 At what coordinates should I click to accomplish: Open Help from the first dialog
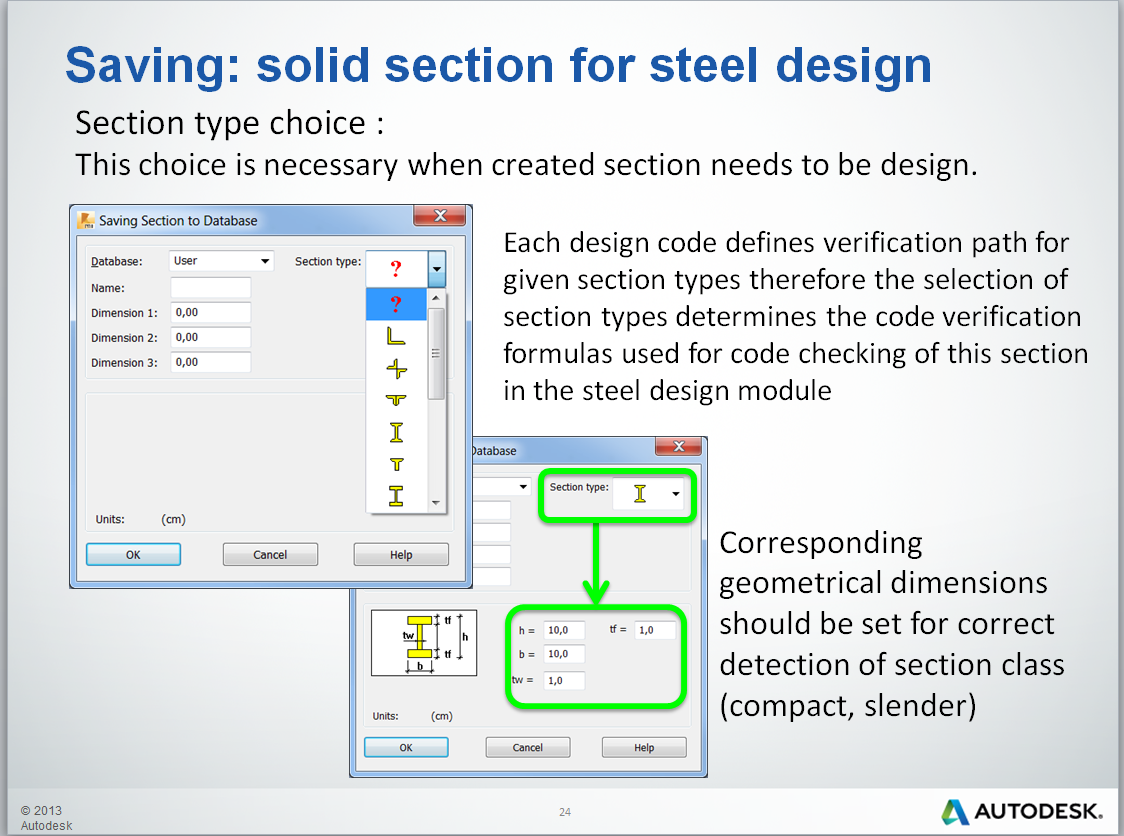[401, 554]
